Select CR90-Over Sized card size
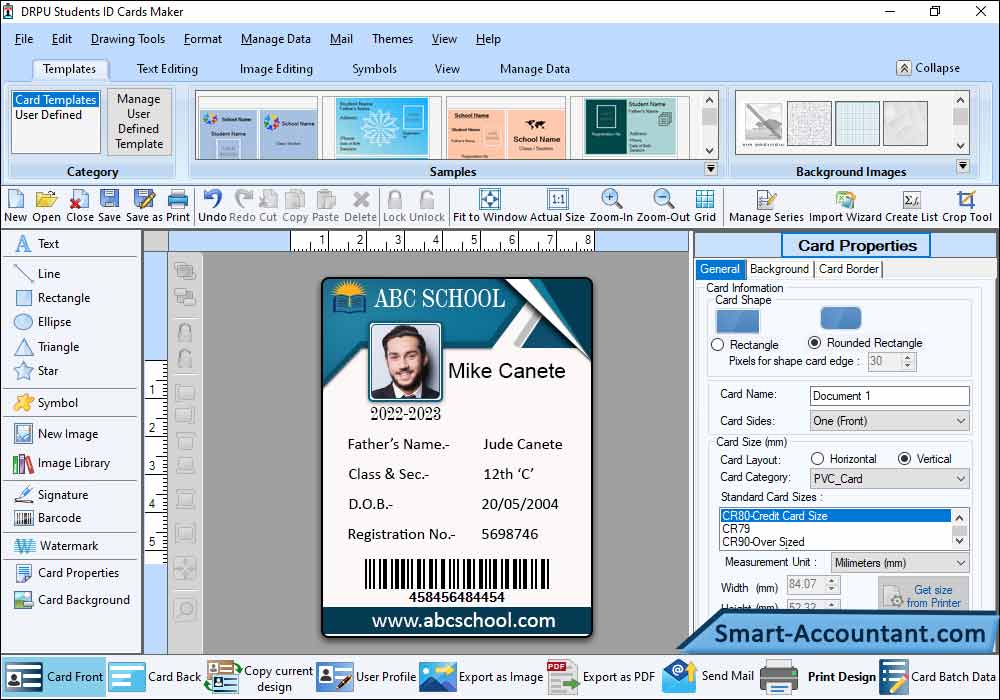The image size is (1000, 700). [x=763, y=542]
